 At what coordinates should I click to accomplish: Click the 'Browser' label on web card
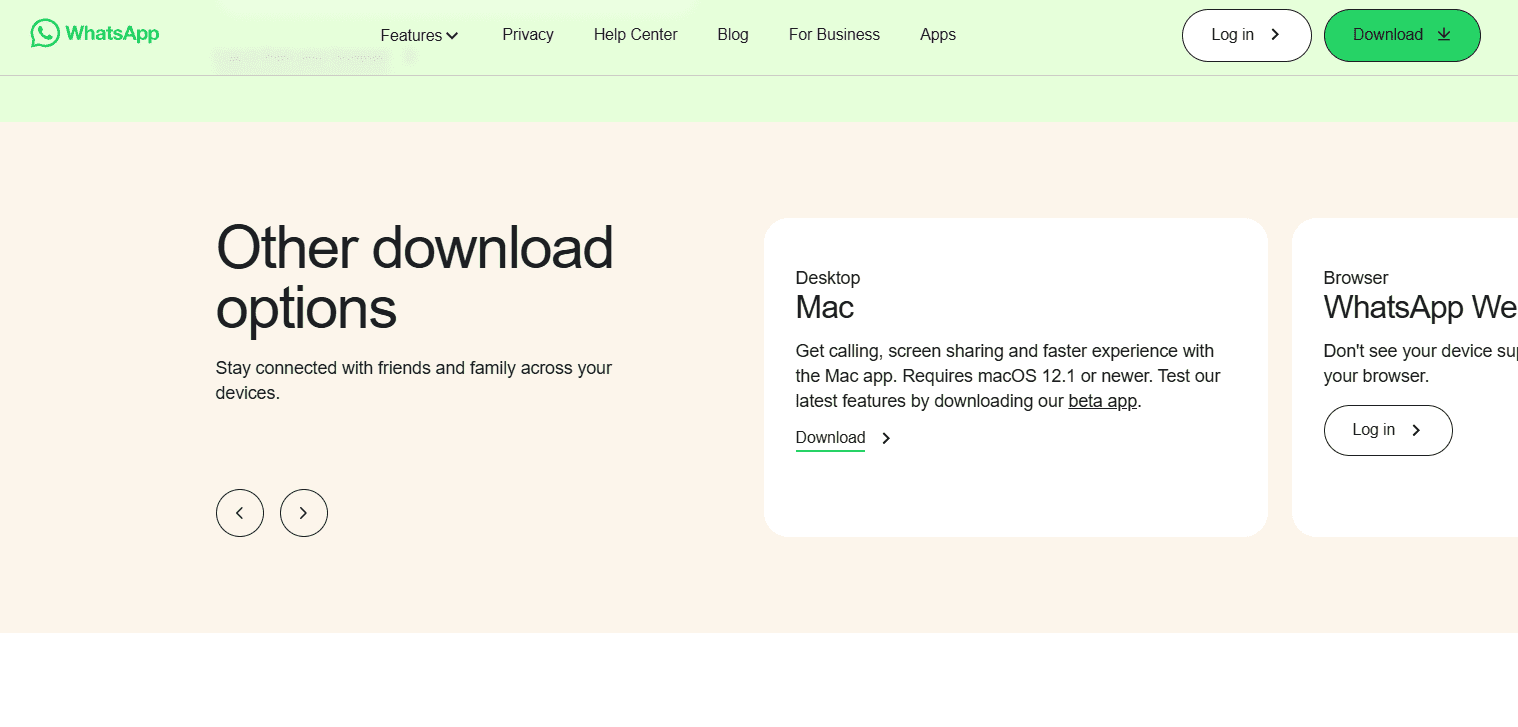coord(1356,278)
